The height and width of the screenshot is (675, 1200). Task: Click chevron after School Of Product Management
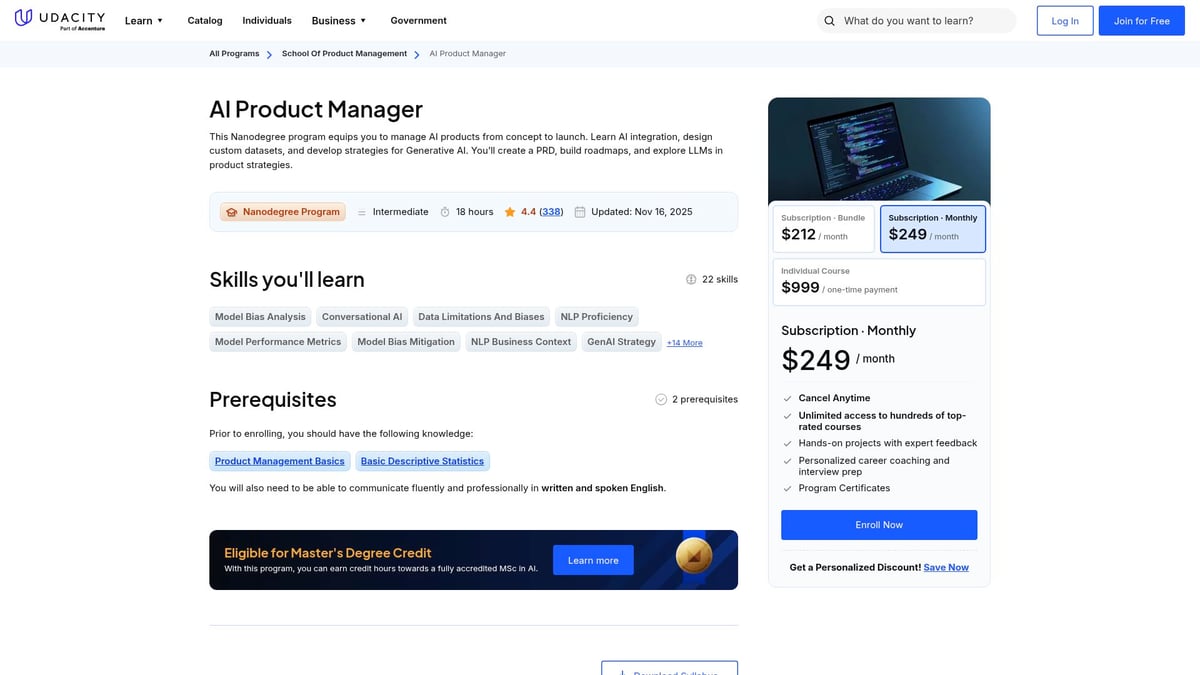click(x=417, y=54)
